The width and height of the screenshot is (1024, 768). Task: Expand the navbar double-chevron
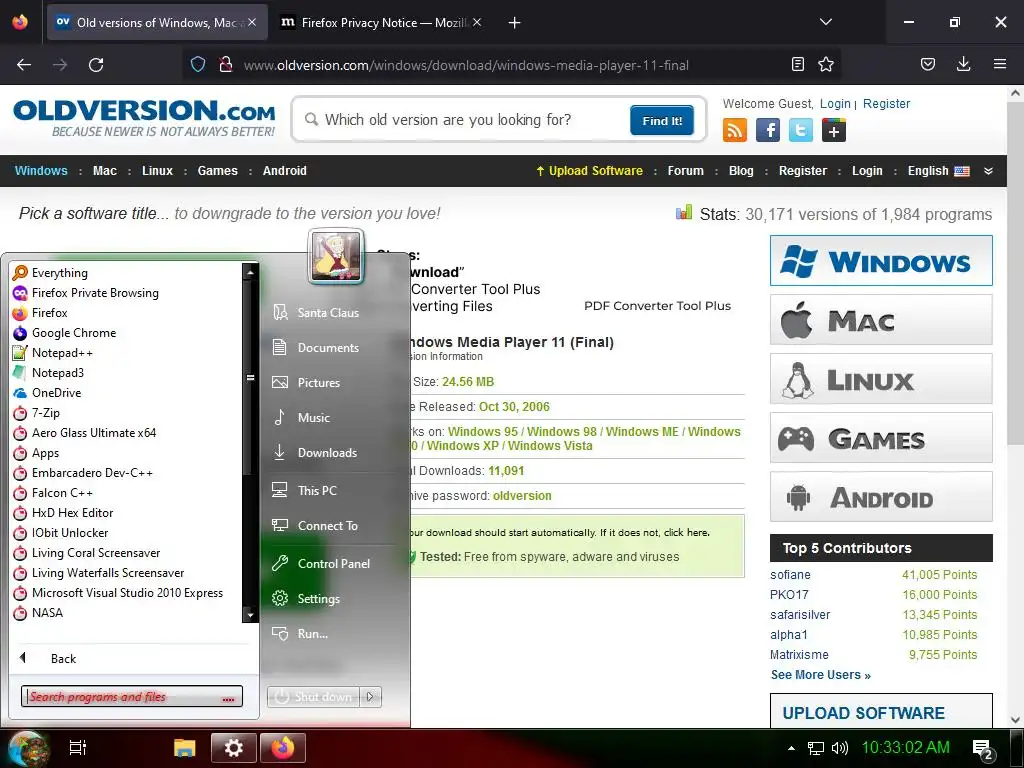[x=988, y=171]
